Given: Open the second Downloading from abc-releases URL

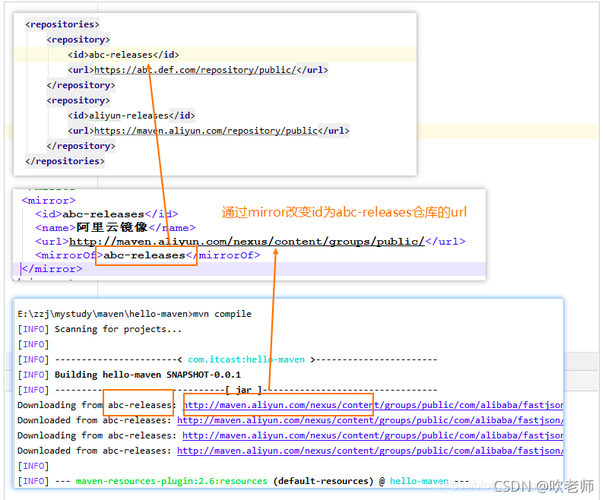Looking at the screenshot, I should [373, 436].
